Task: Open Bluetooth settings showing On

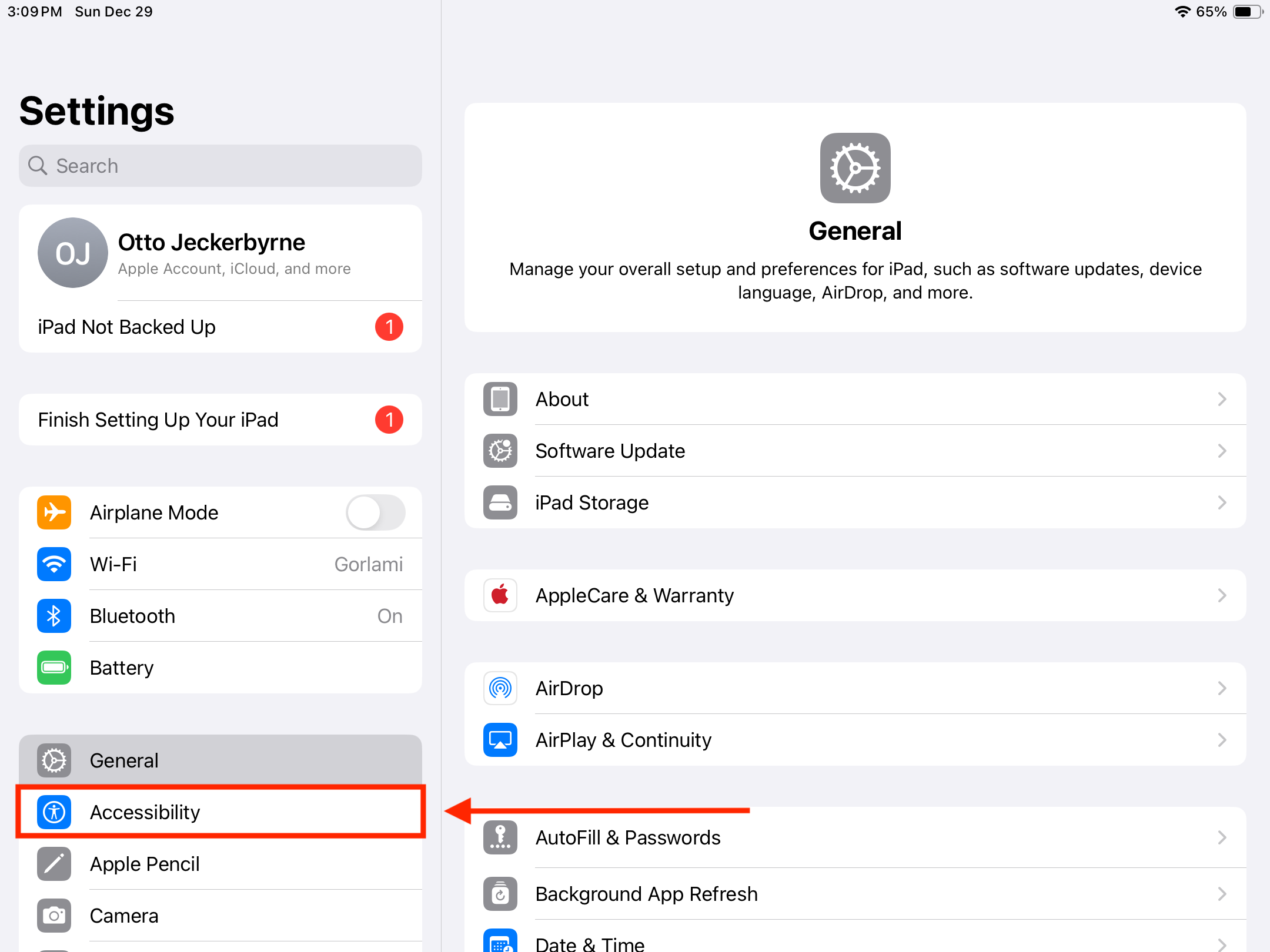Action: pos(220,616)
